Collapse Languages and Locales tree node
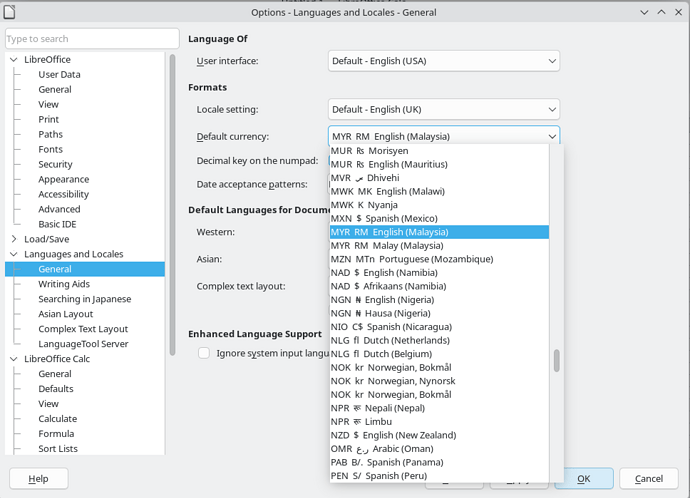The image size is (690, 498). click(14, 253)
